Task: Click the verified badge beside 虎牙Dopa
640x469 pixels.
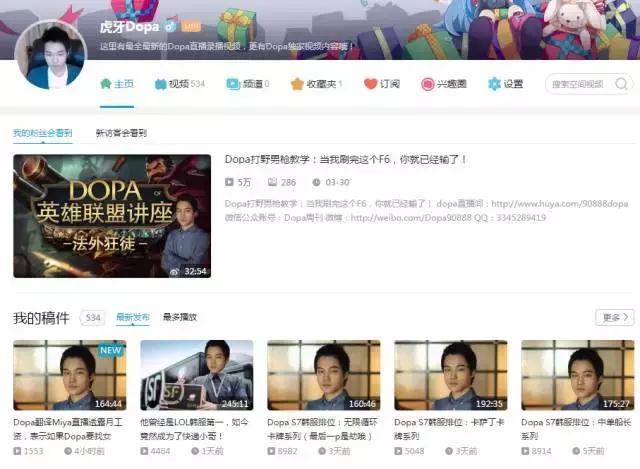Action: click(170, 25)
